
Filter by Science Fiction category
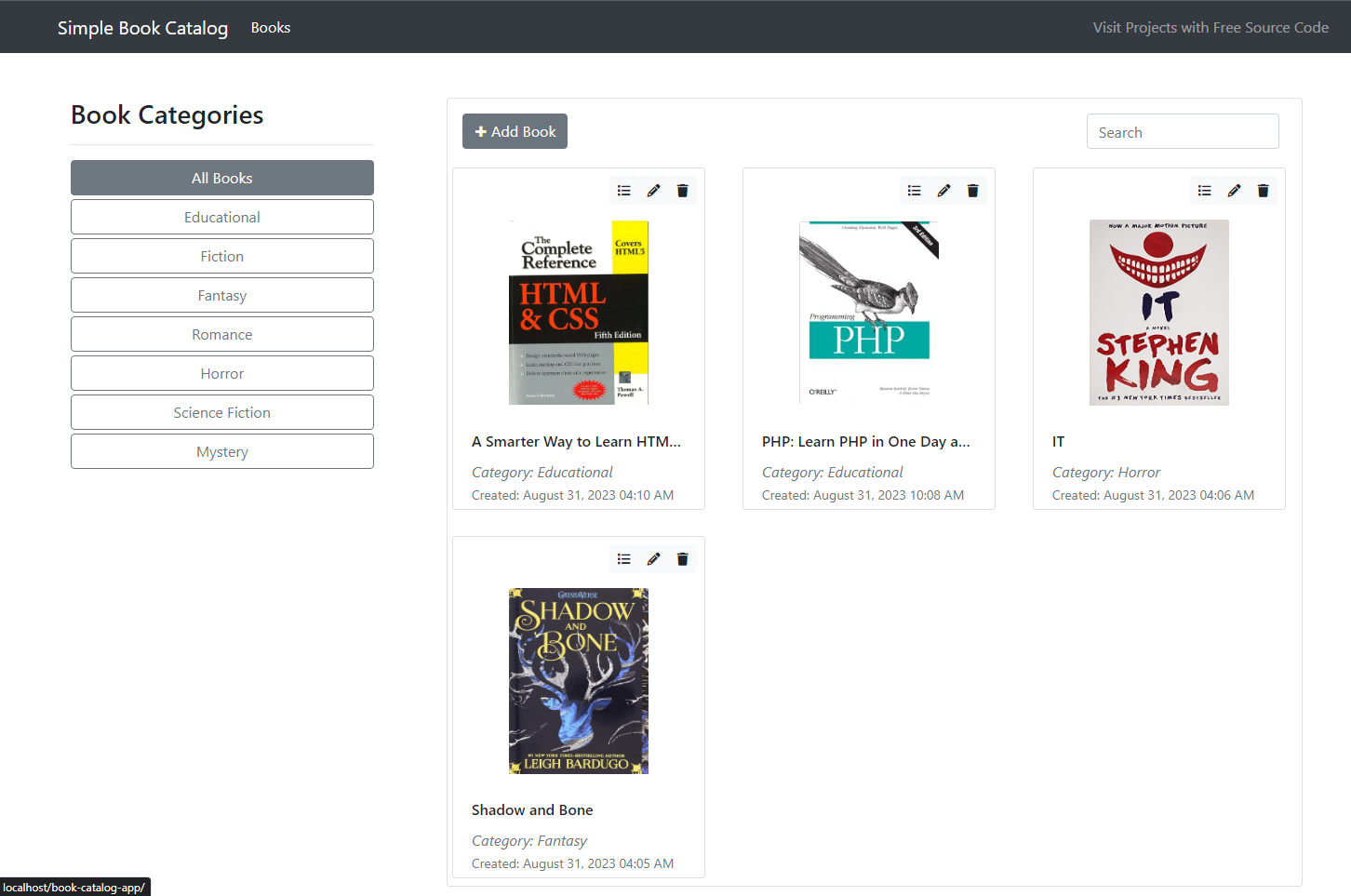(222, 412)
